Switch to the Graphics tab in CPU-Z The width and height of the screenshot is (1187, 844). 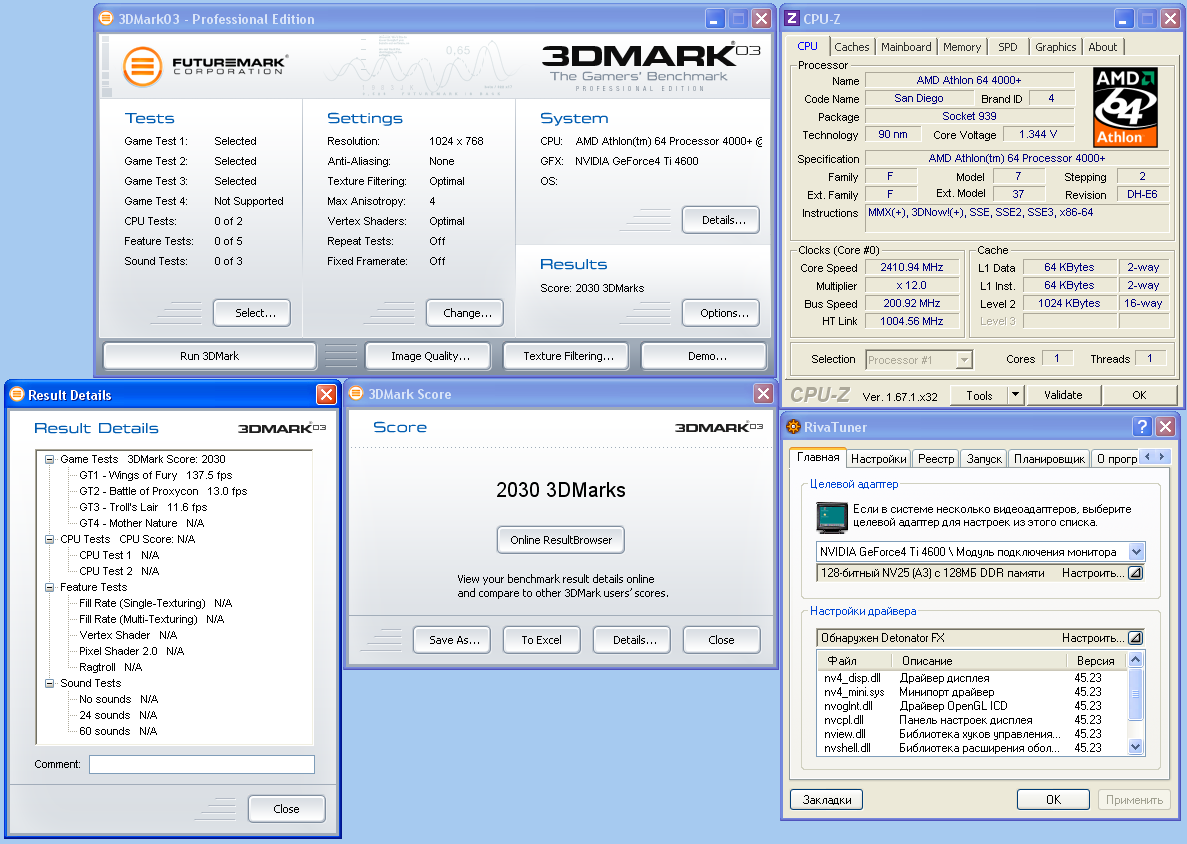(1055, 47)
